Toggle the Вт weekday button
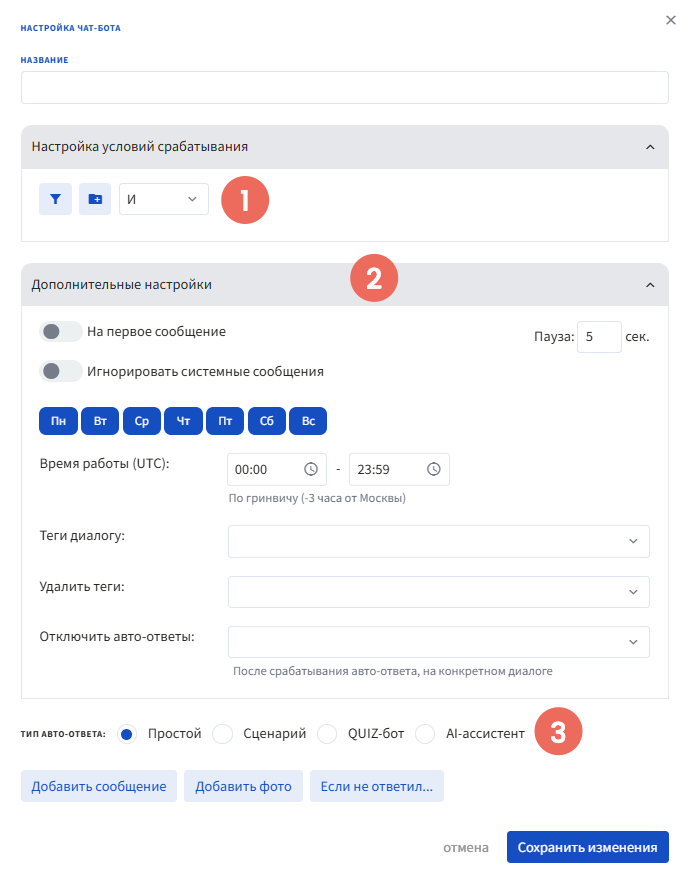688x882 pixels. tap(100, 421)
